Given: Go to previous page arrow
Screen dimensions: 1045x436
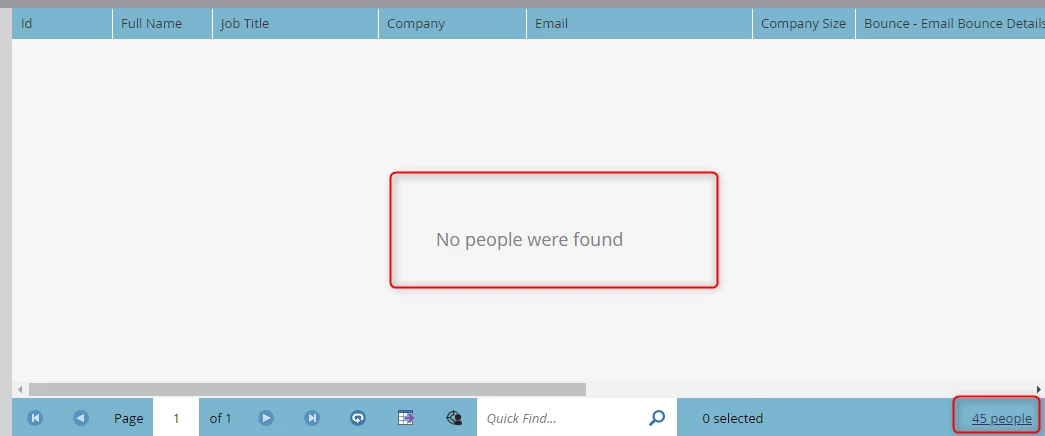Looking at the screenshot, I should click(x=81, y=418).
